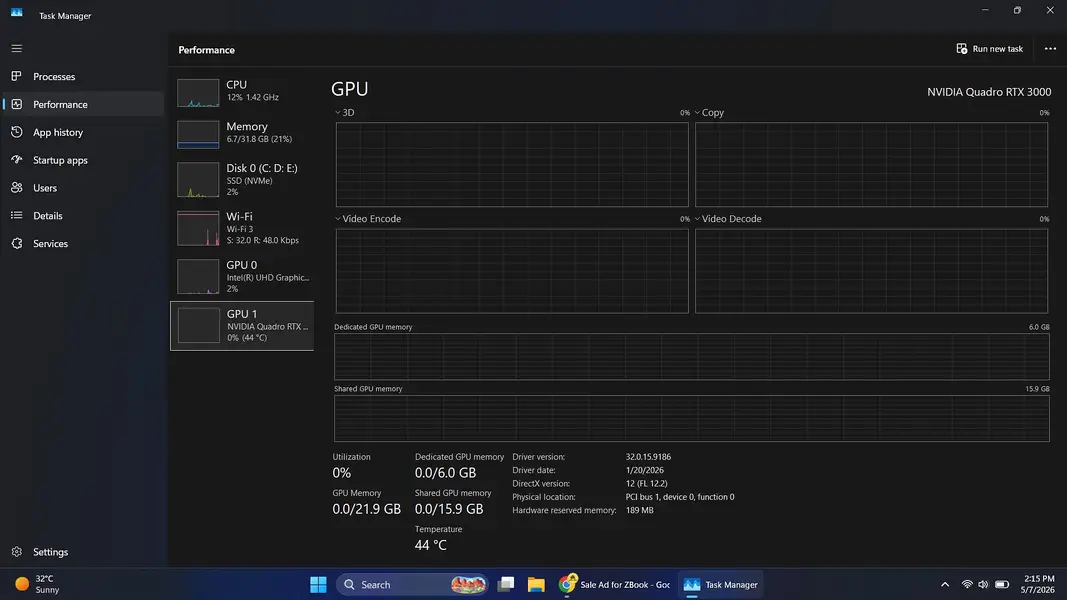Click the NVIDIA Quadro RTX 3000 heading
Viewport: 1067px width, 600px height.
[989, 92]
